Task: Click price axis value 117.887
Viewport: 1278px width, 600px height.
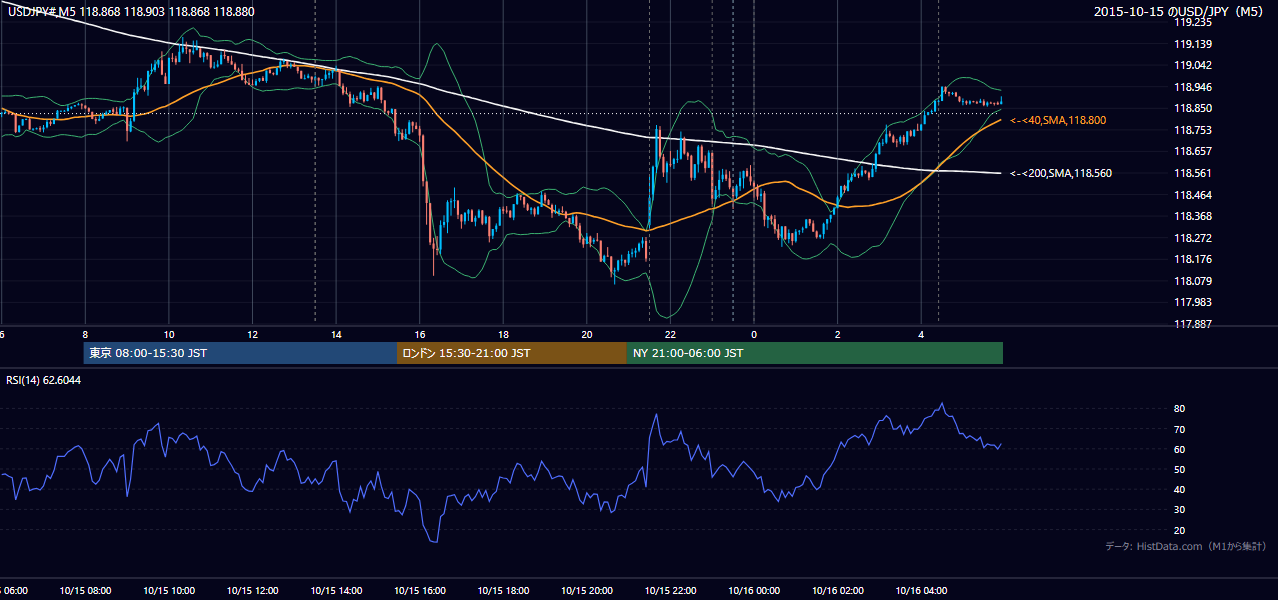Action: point(1193,324)
